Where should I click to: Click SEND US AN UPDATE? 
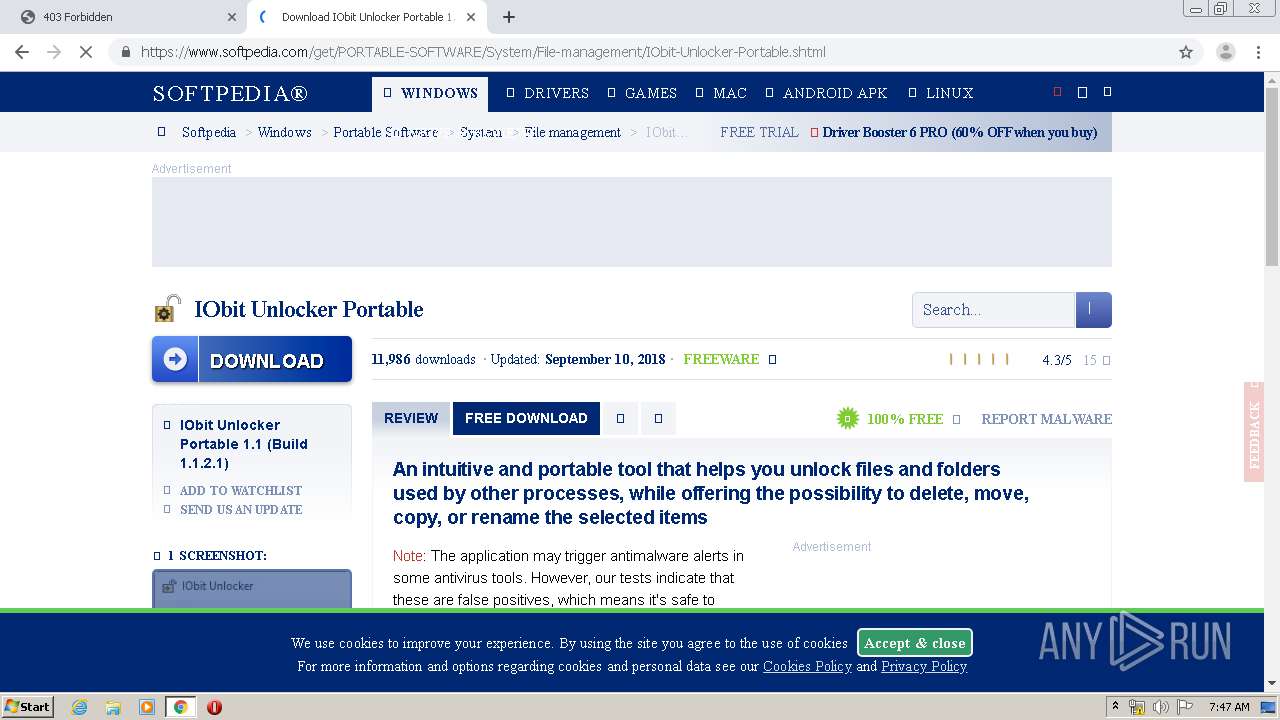coord(241,509)
